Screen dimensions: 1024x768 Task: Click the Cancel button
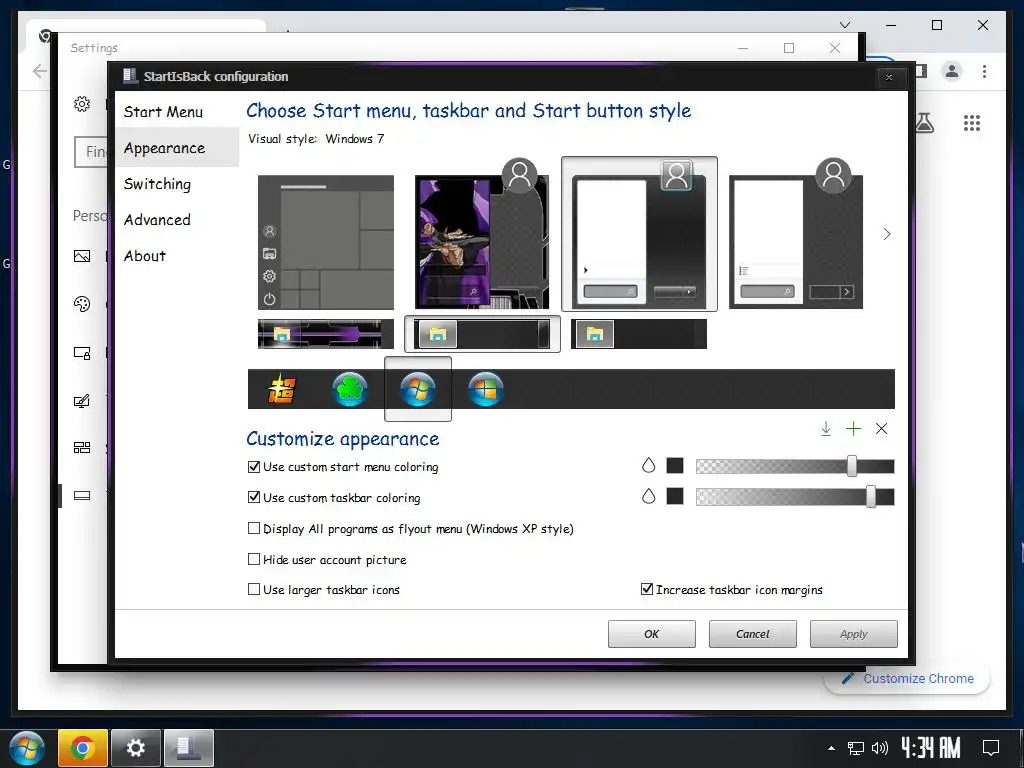tap(752, 634)
